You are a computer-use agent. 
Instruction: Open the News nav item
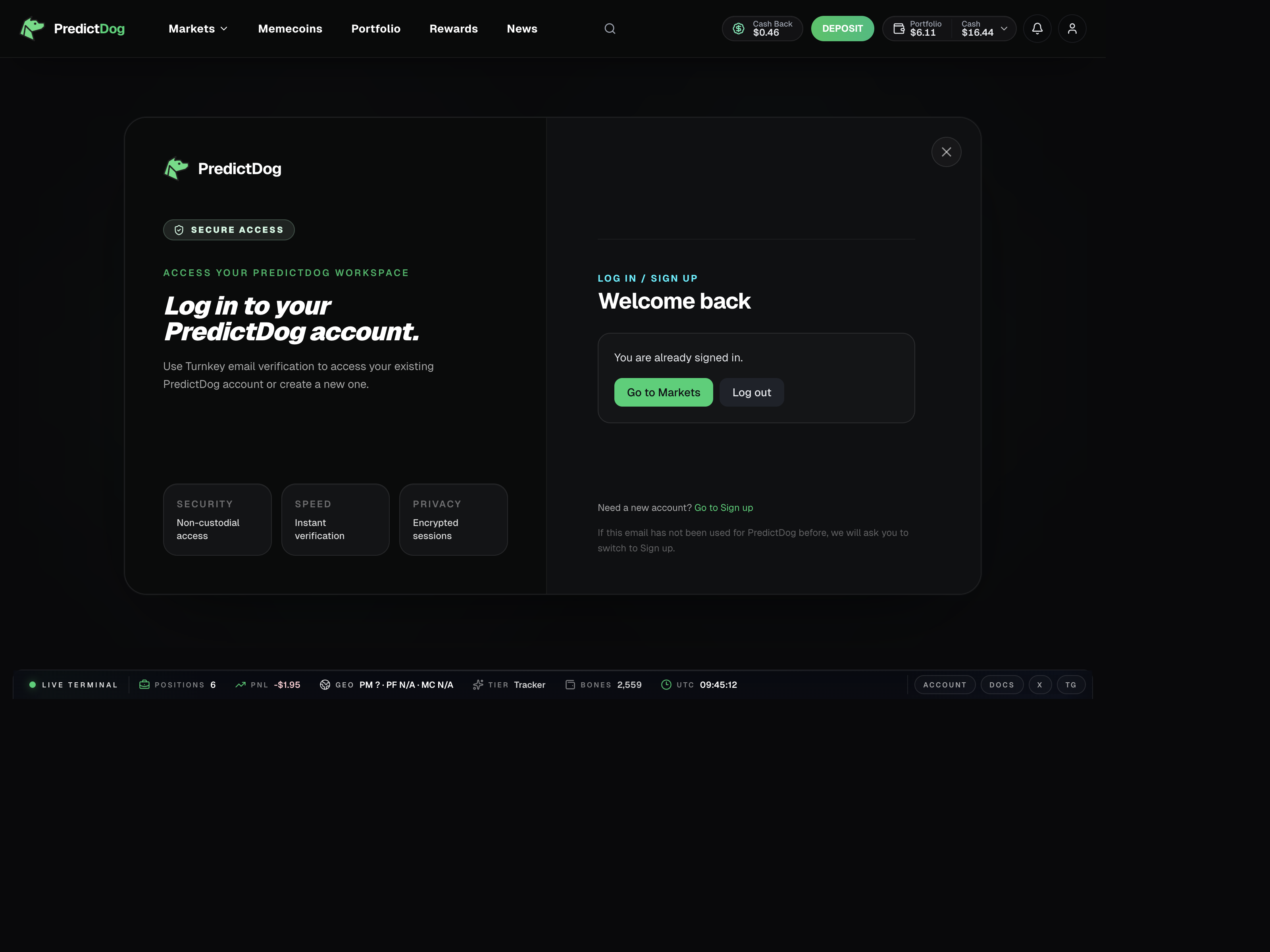click(521, 29)
